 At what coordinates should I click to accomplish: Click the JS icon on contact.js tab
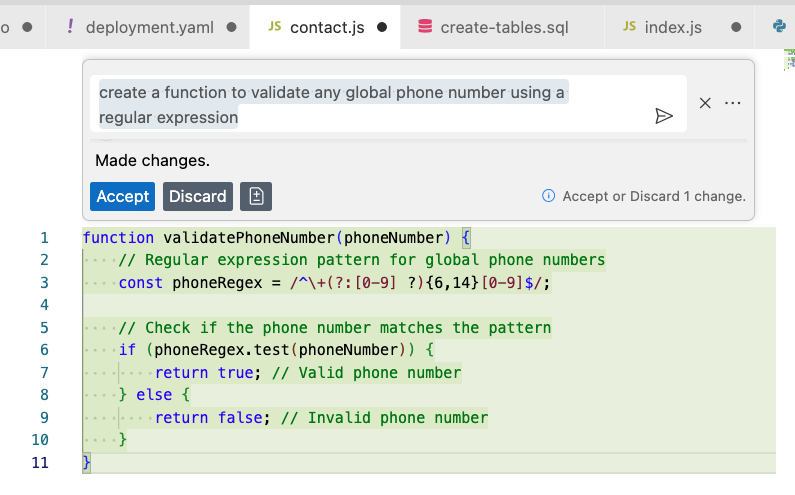[275, 26]
